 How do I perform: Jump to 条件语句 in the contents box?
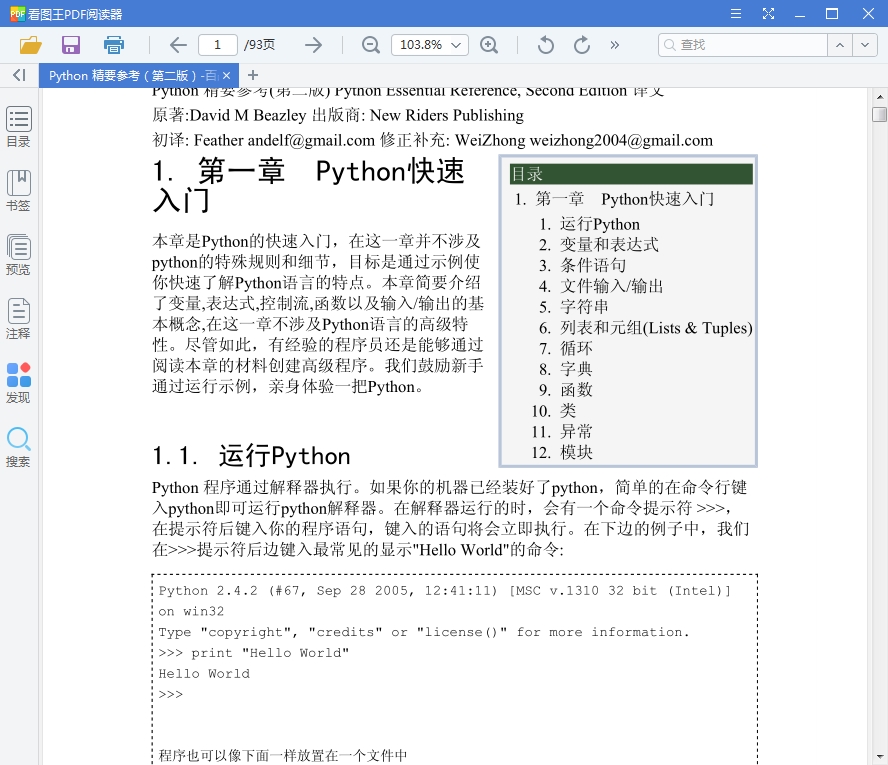[593, 266]
